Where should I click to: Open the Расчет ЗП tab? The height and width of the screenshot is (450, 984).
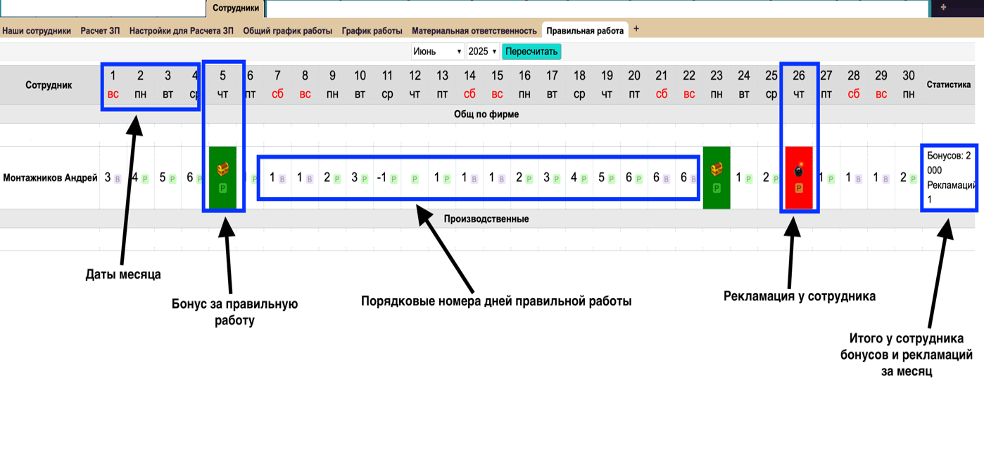pos(103,31)
